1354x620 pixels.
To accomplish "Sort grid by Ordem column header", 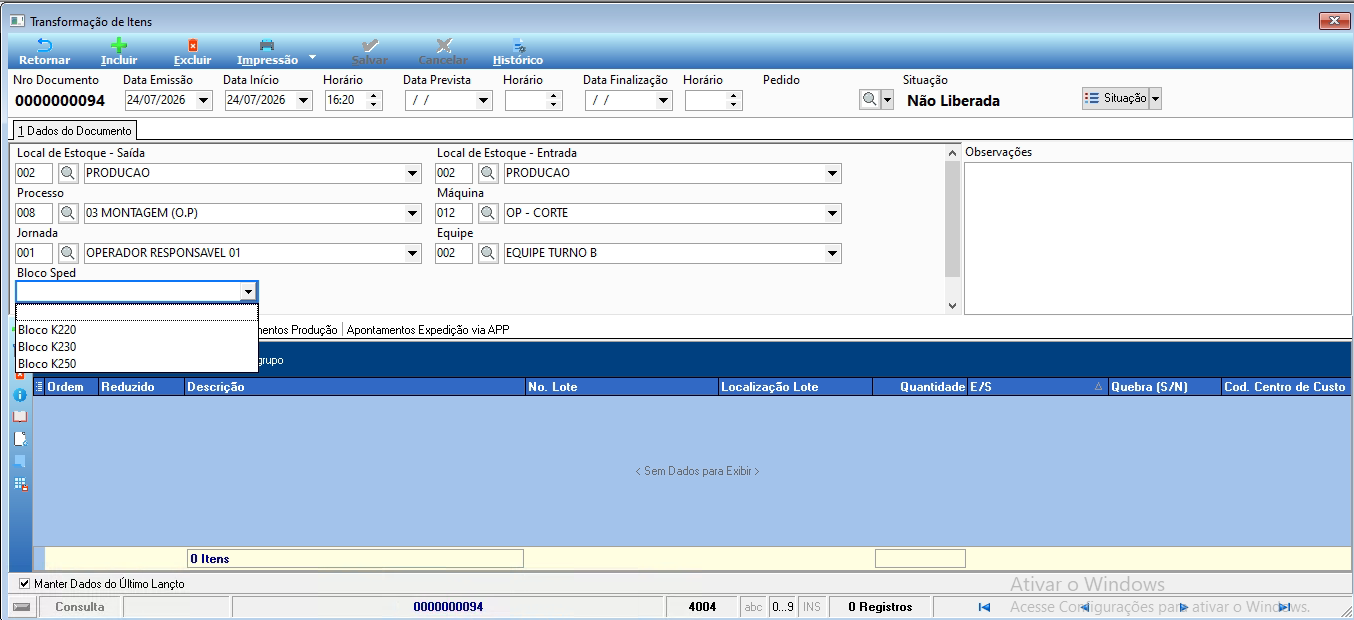I will coord(72,386).
